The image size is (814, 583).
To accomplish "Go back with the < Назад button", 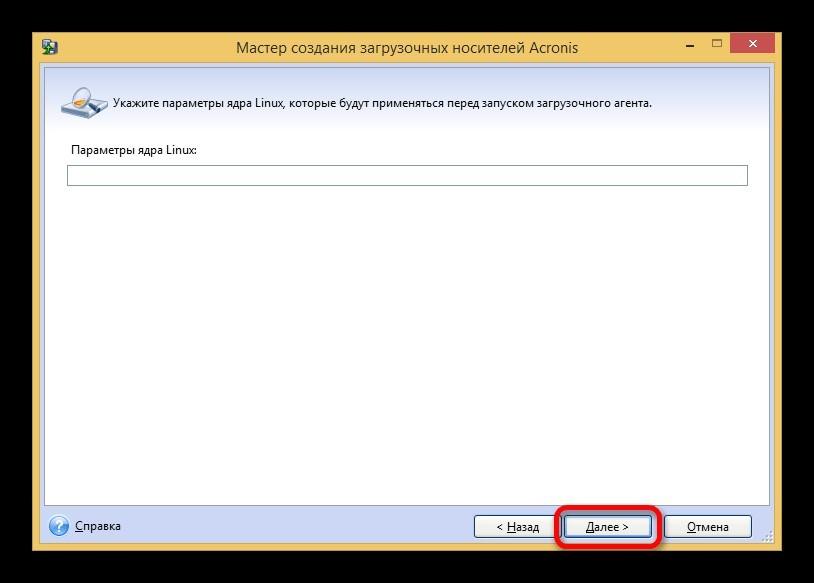I will [517, 526].
